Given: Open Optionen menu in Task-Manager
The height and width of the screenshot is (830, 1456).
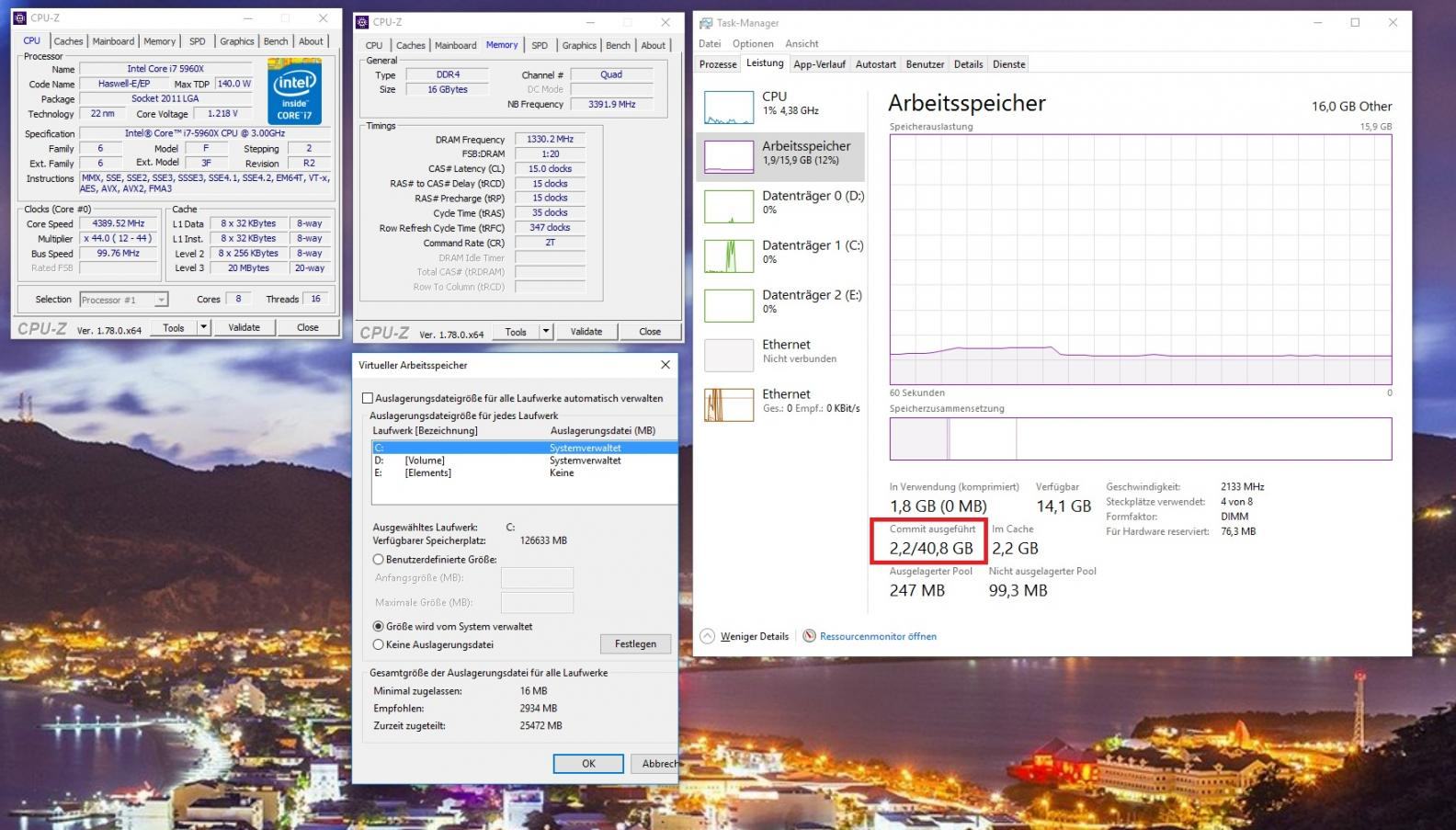Looking at the screenshot, I should click(x=753, y=43).
